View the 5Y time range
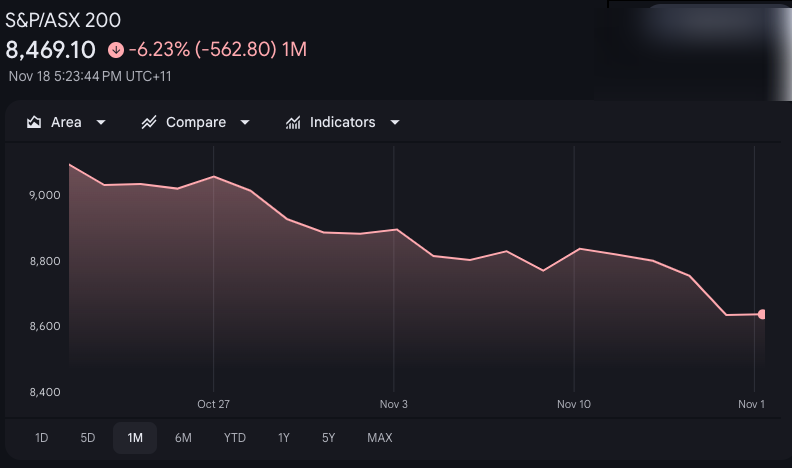Viewport: 792px width, 468px height. (x=329, y=438)
